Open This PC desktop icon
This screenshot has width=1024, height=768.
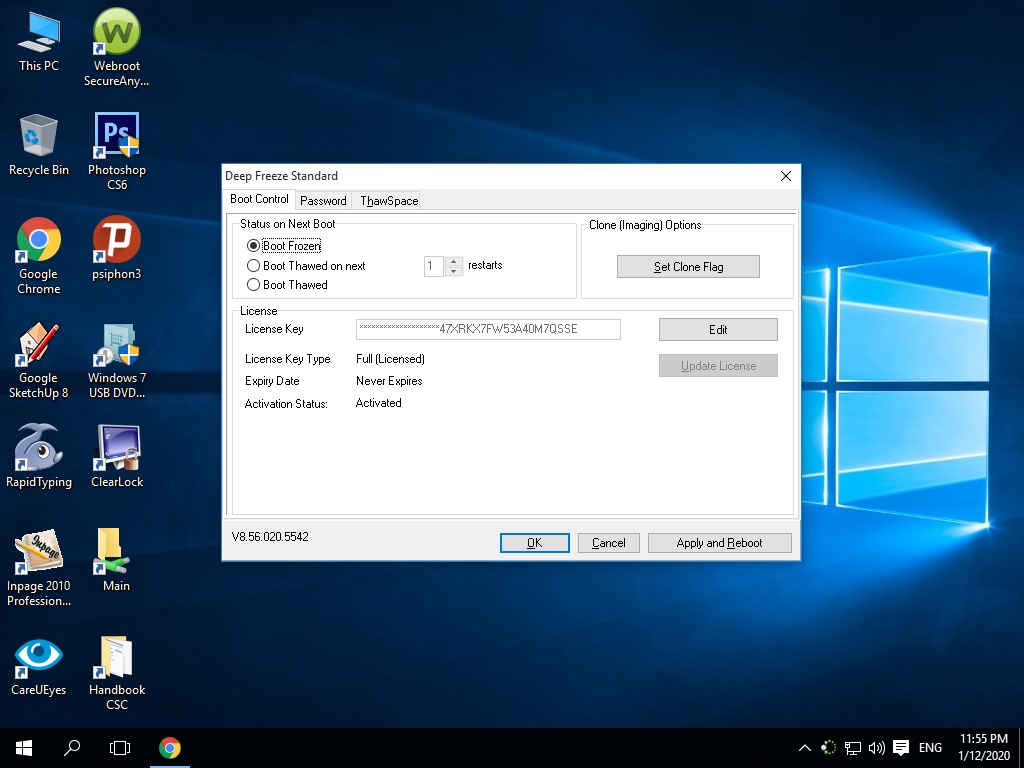click(x=39, y=42)
